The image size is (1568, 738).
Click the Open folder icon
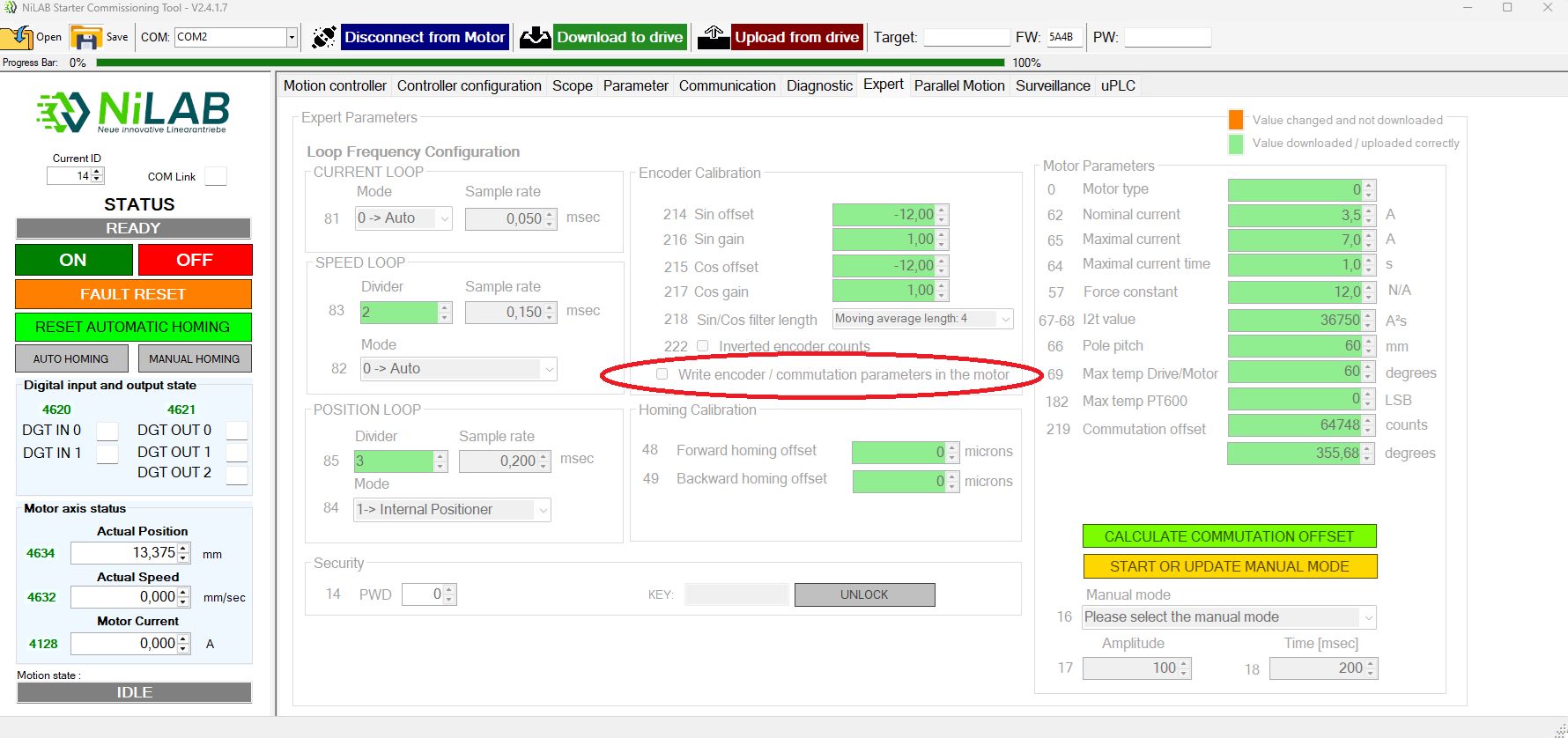point(17,37)
